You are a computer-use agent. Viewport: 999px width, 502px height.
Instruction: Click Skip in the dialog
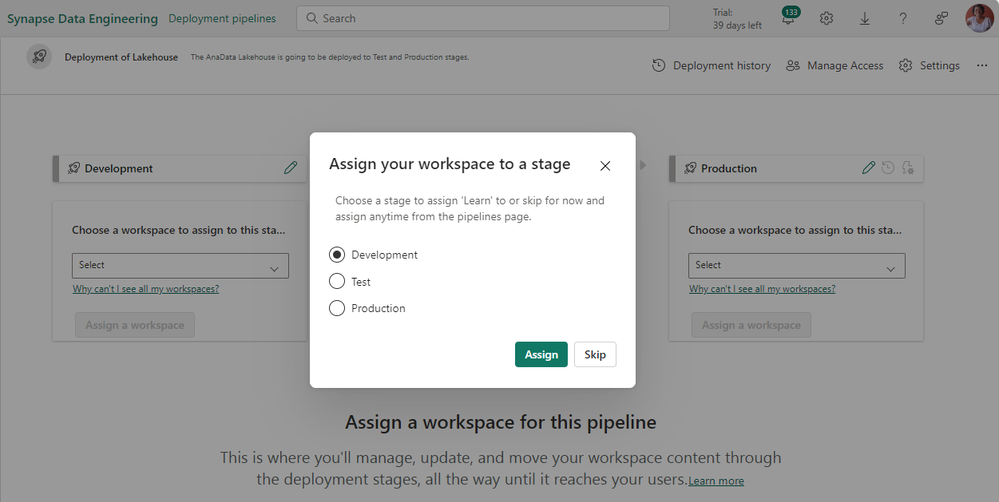pyautogui.click(x=595, y=354)
